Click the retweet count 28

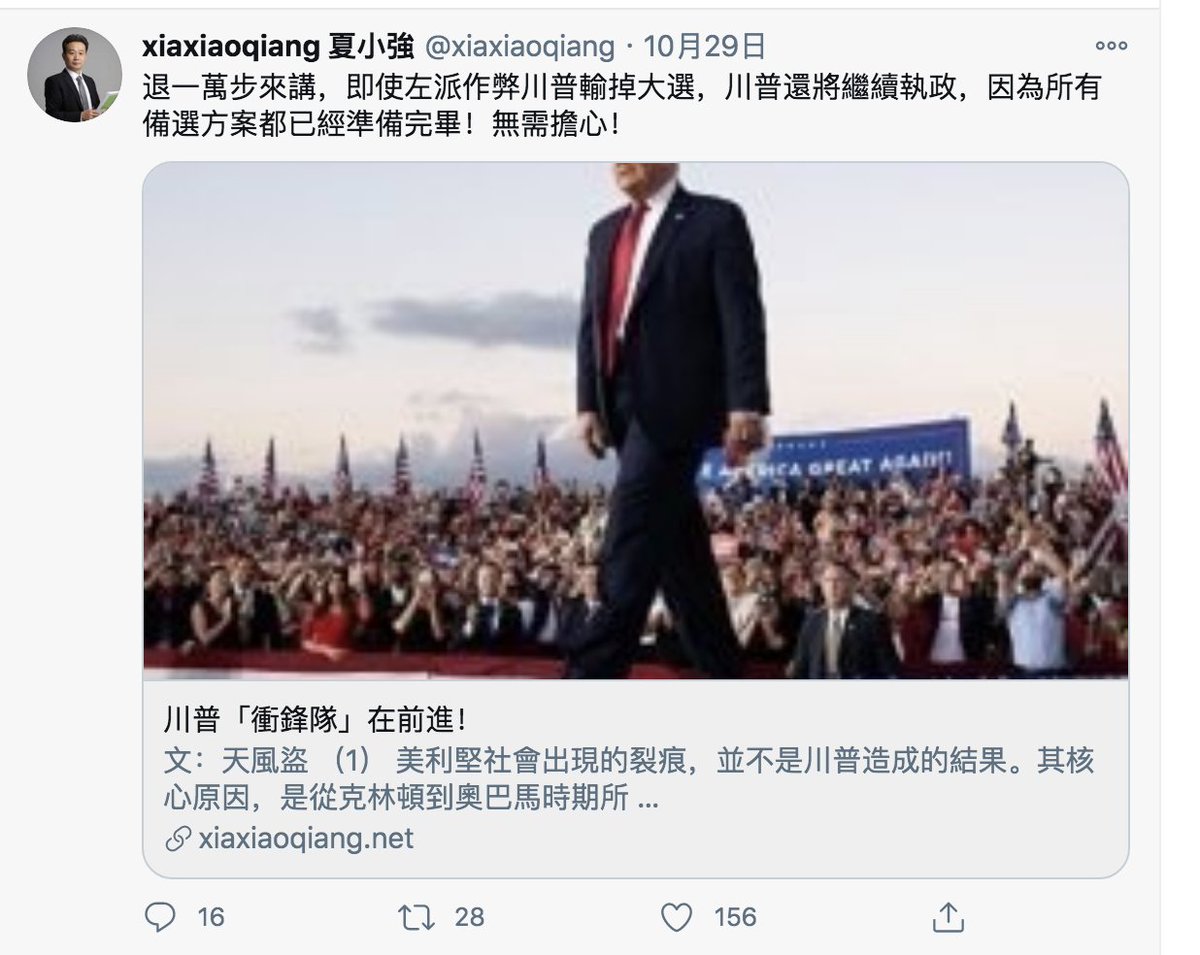469,916
